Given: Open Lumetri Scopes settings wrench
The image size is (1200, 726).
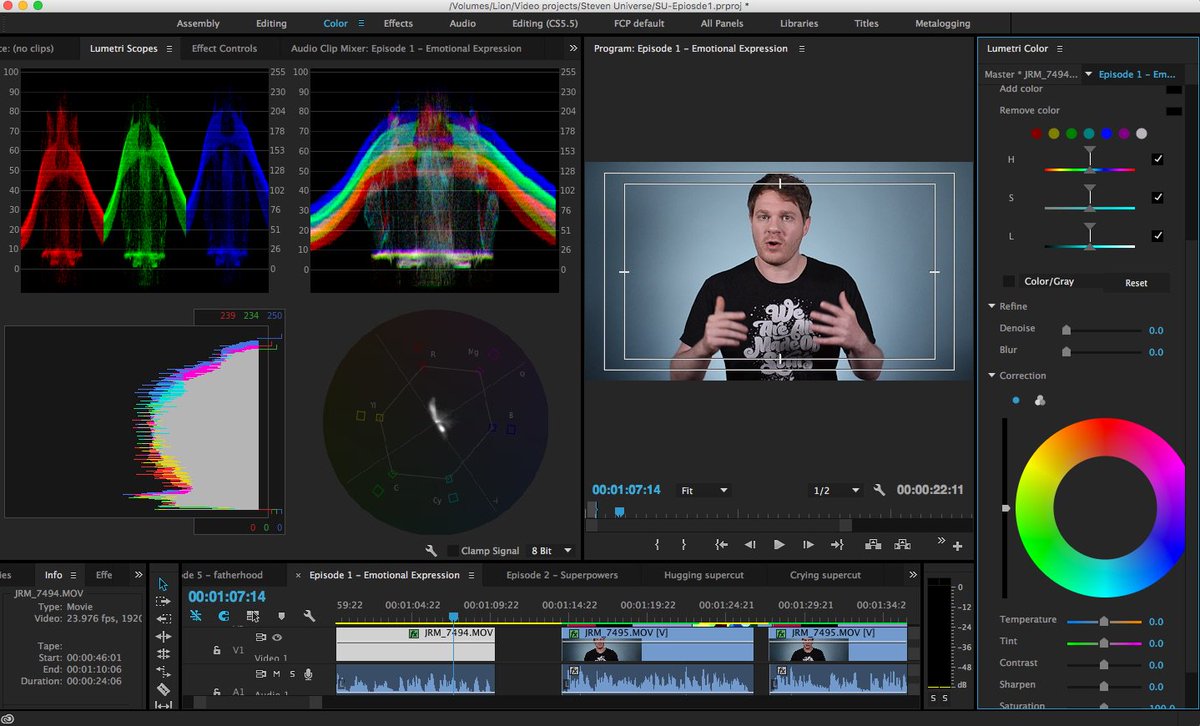Looking at the screenshot, I should [x=432, y=551].
